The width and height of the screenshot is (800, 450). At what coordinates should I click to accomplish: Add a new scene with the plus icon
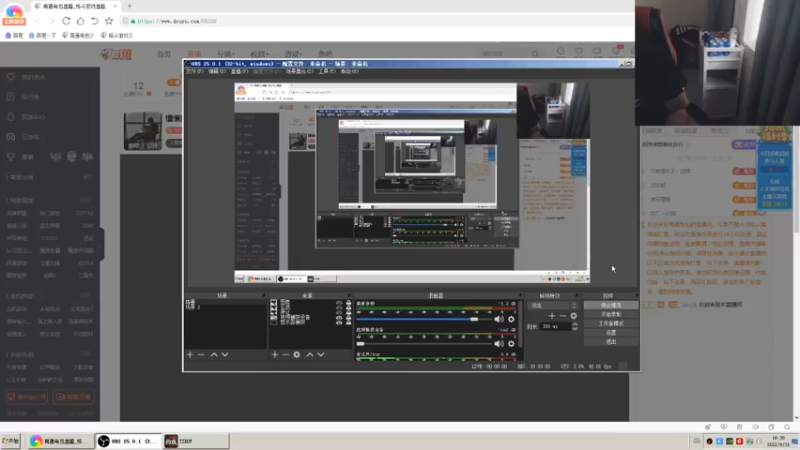tap(190, 355)
